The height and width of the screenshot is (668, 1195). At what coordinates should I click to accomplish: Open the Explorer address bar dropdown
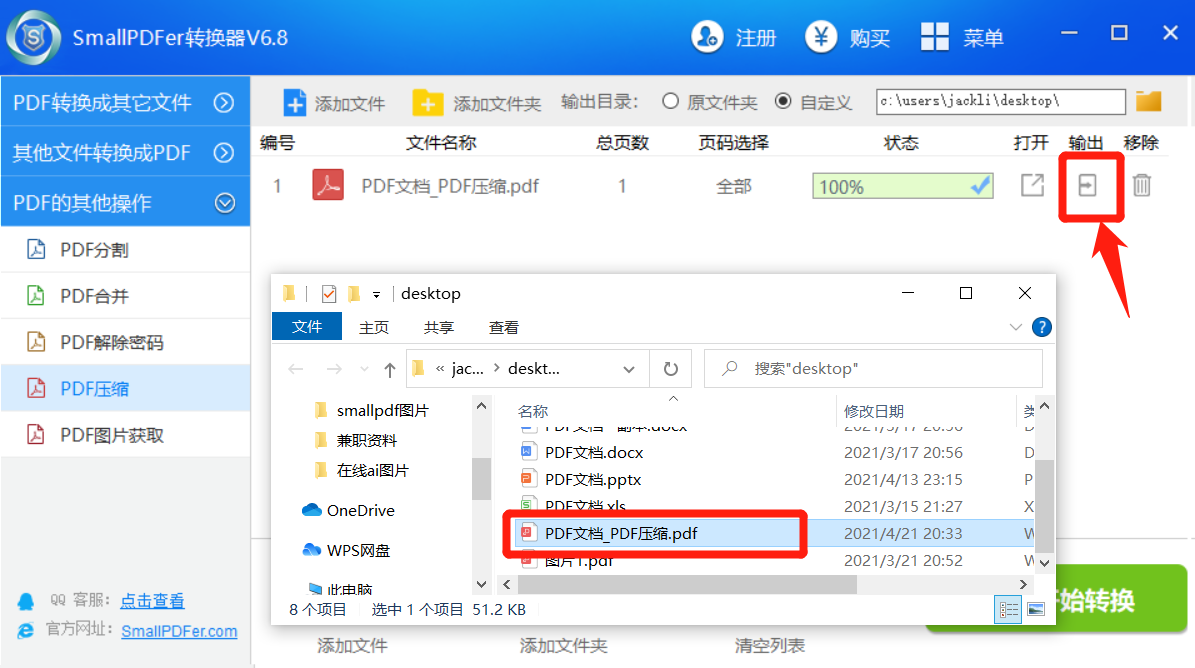[x=629, y=369]
